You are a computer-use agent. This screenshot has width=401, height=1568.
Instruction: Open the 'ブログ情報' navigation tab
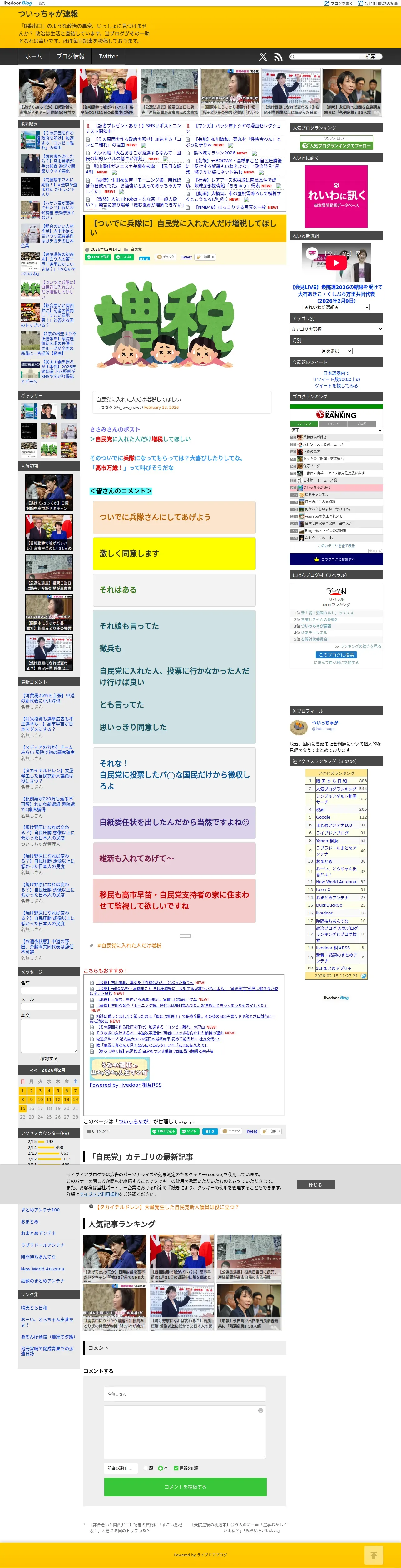[x=71, y=57]
